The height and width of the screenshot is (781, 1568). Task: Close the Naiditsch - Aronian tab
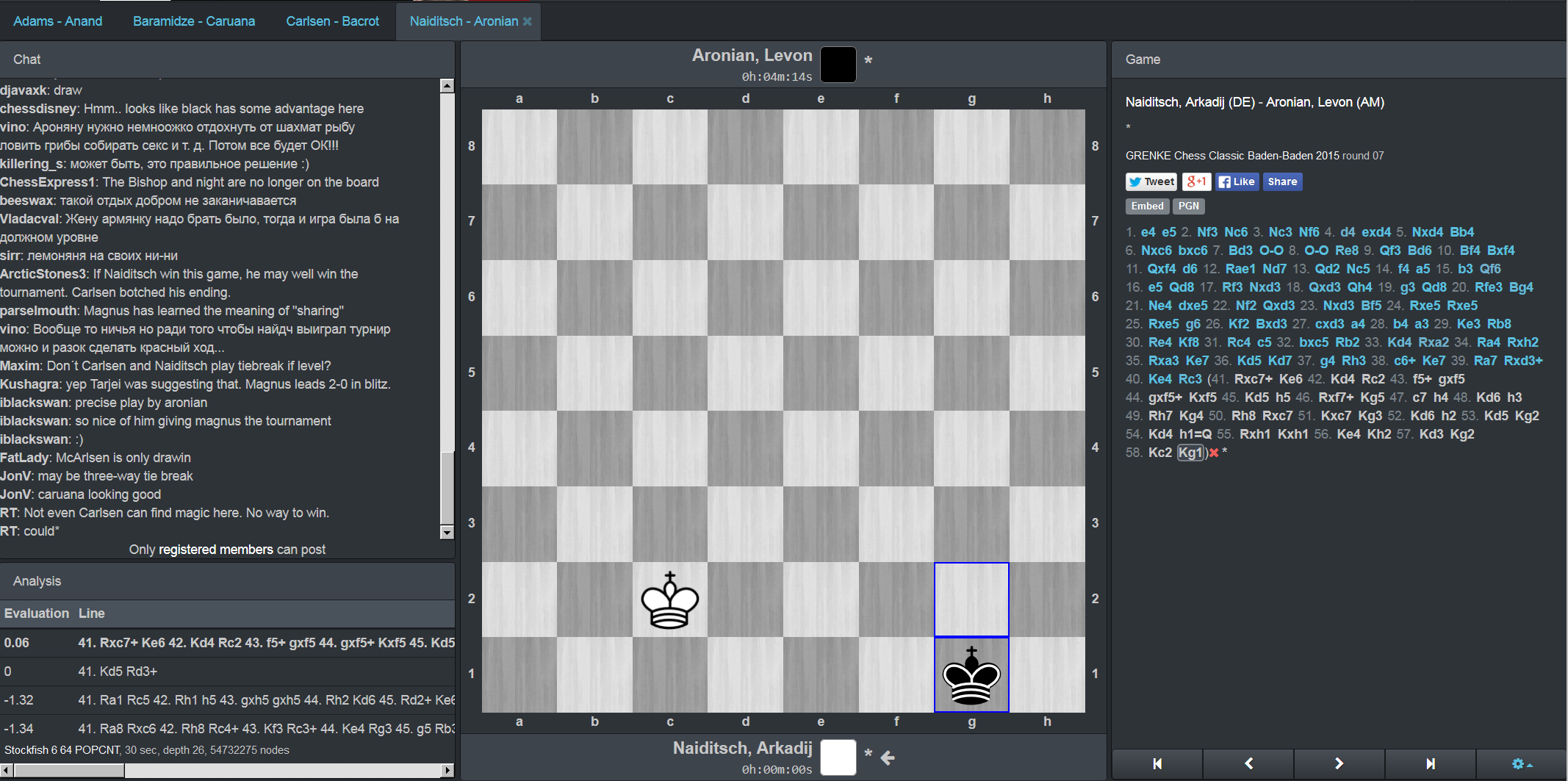coord(527,21)
